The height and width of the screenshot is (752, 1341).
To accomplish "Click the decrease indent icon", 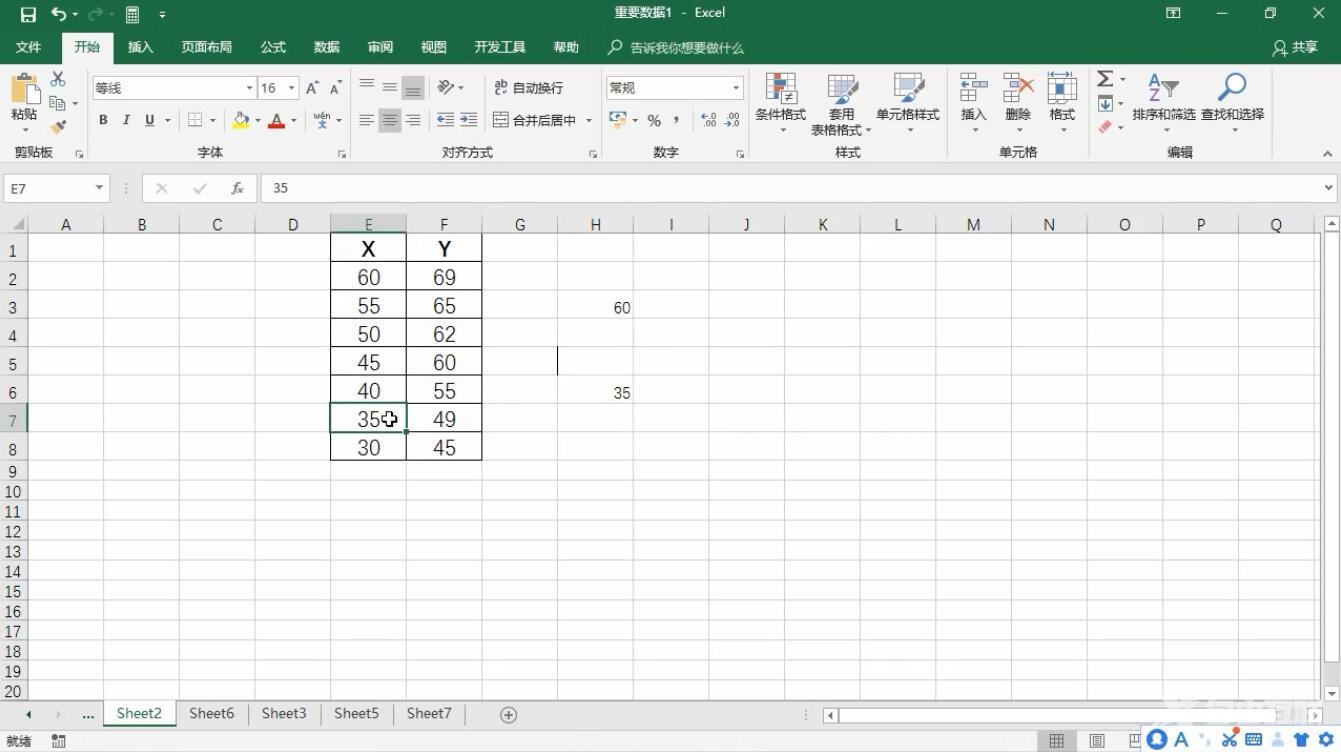I will coord(446,120).
